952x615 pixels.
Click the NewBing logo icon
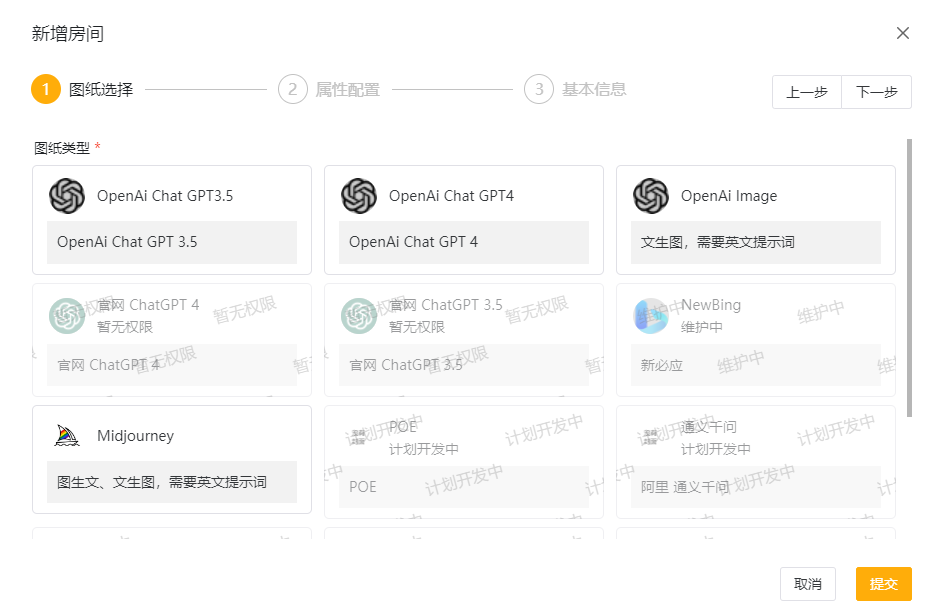pos(651,316)
